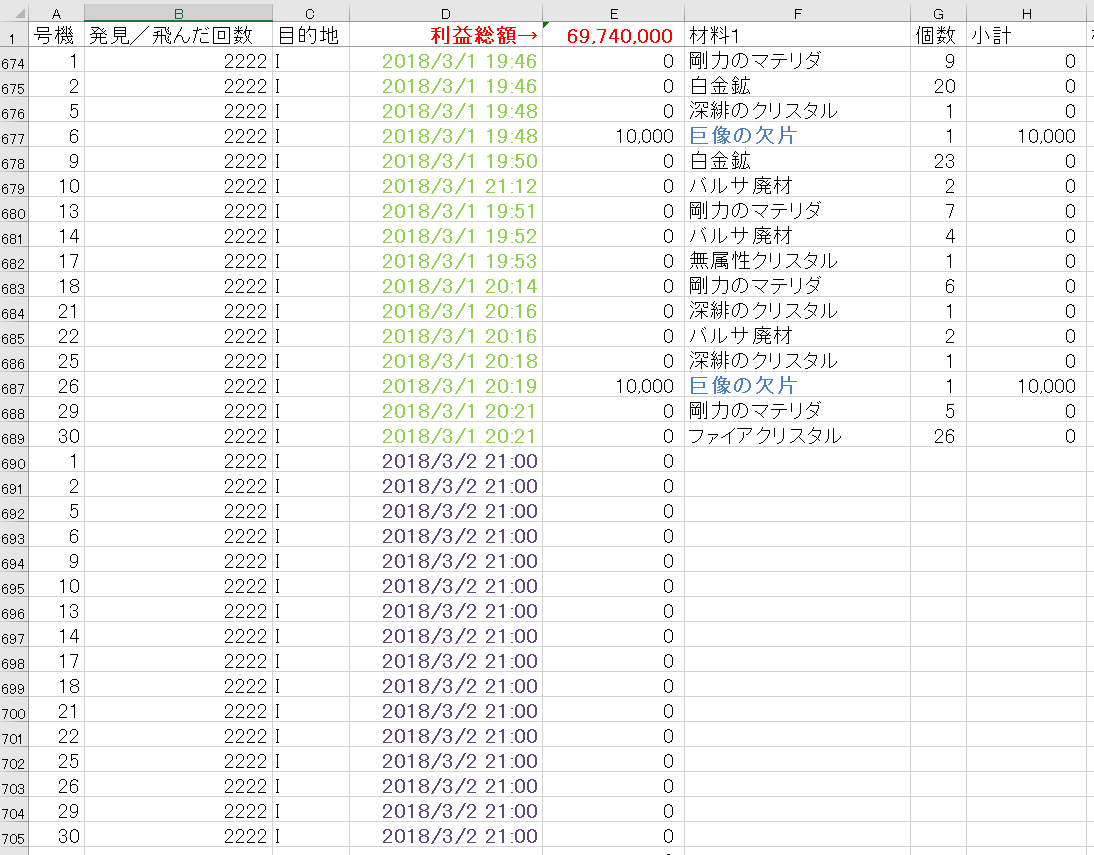Select column B header
Viewport: 1094px width, 855px height.
178,13
